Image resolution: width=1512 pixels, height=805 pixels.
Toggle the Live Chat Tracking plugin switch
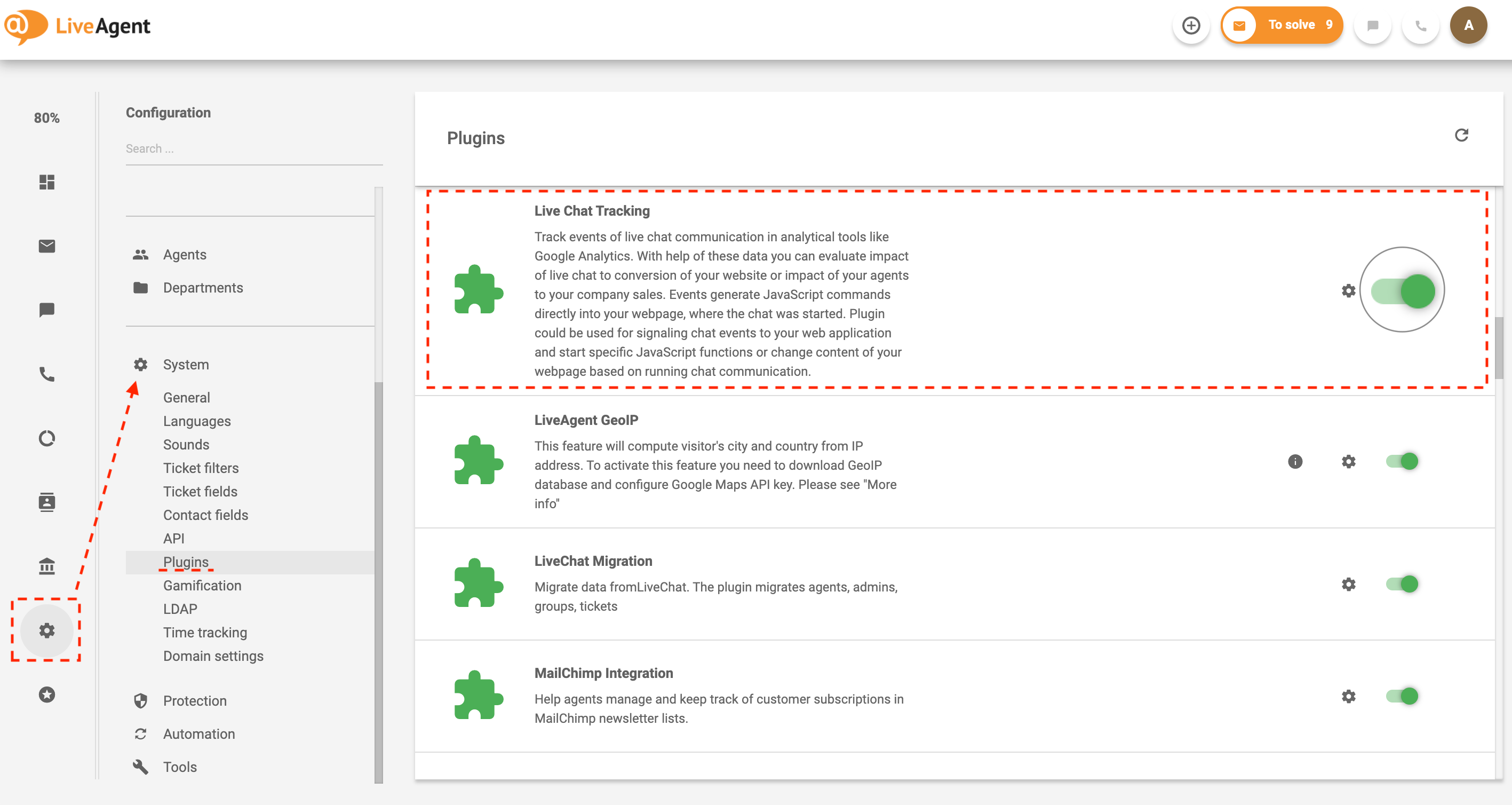[x=1402, y=290]
